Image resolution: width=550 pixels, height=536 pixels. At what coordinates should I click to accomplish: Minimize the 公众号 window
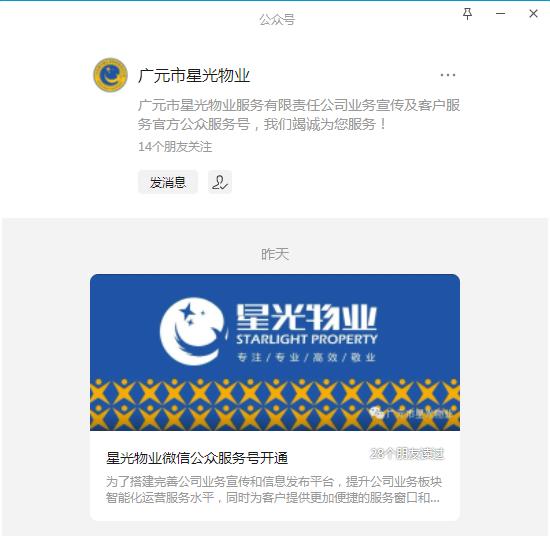[x=500, y=14]
